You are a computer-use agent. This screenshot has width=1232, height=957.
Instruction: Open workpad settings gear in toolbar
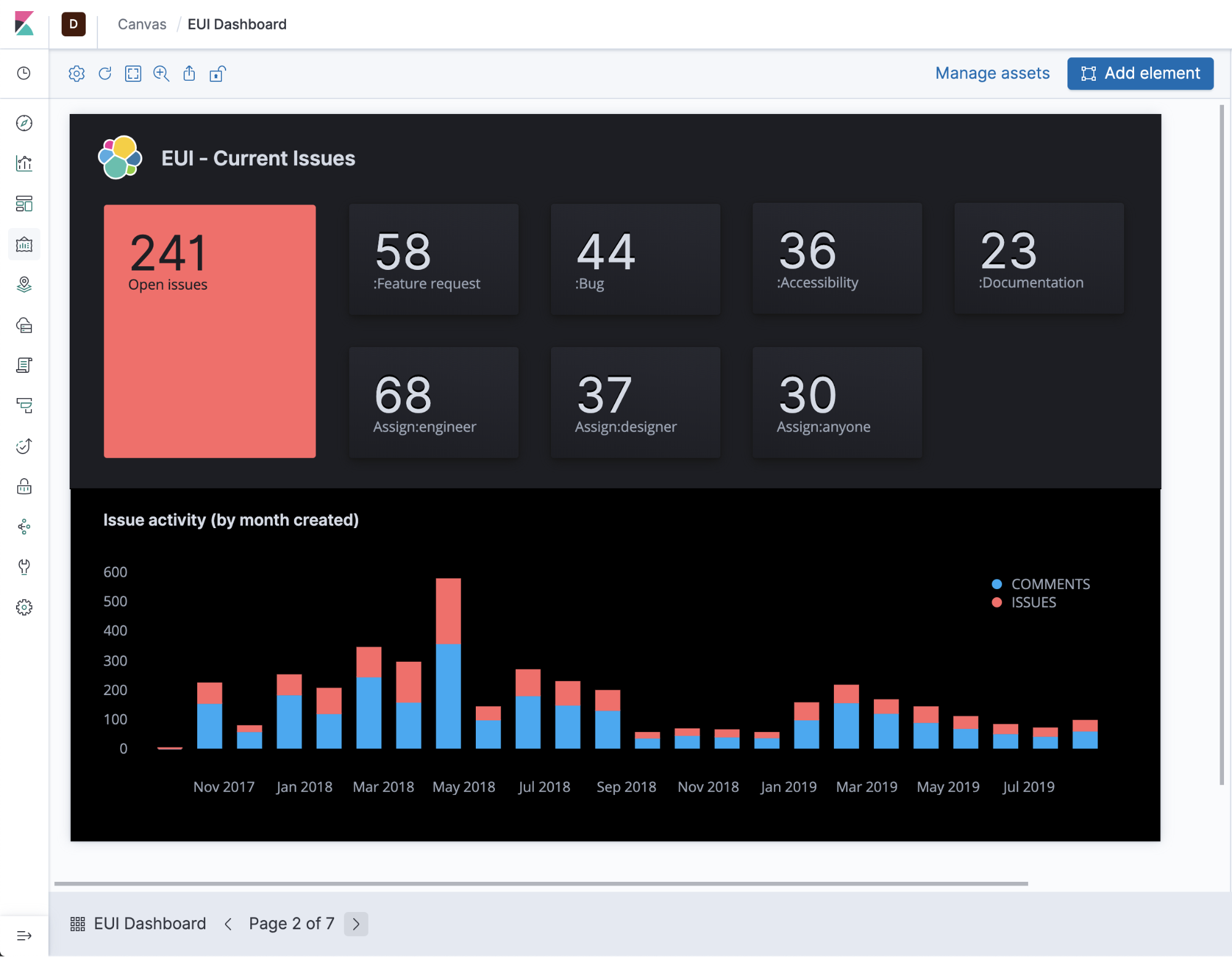pos(76,74)
